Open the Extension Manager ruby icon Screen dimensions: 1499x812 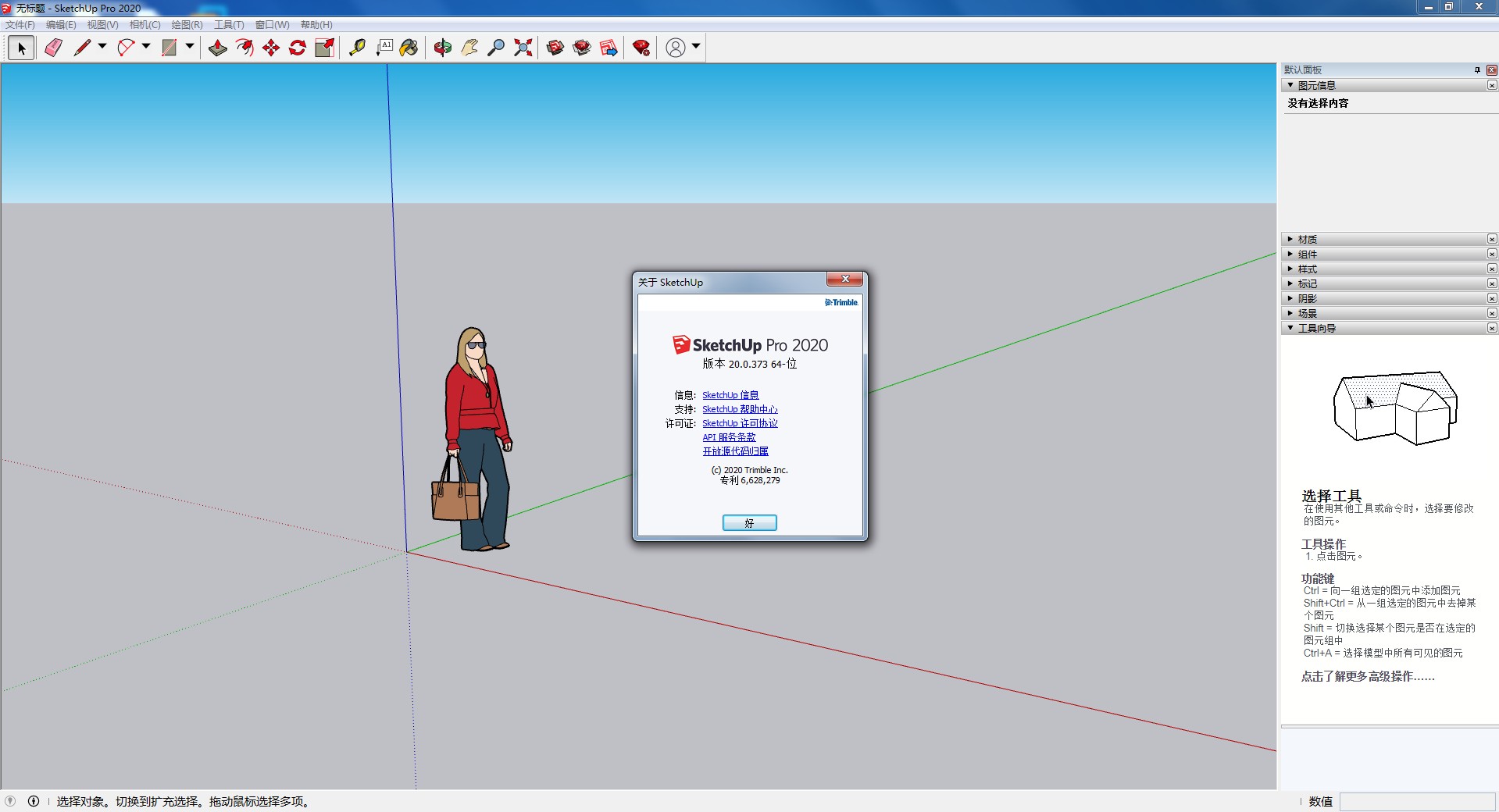[x=641, y=48]
